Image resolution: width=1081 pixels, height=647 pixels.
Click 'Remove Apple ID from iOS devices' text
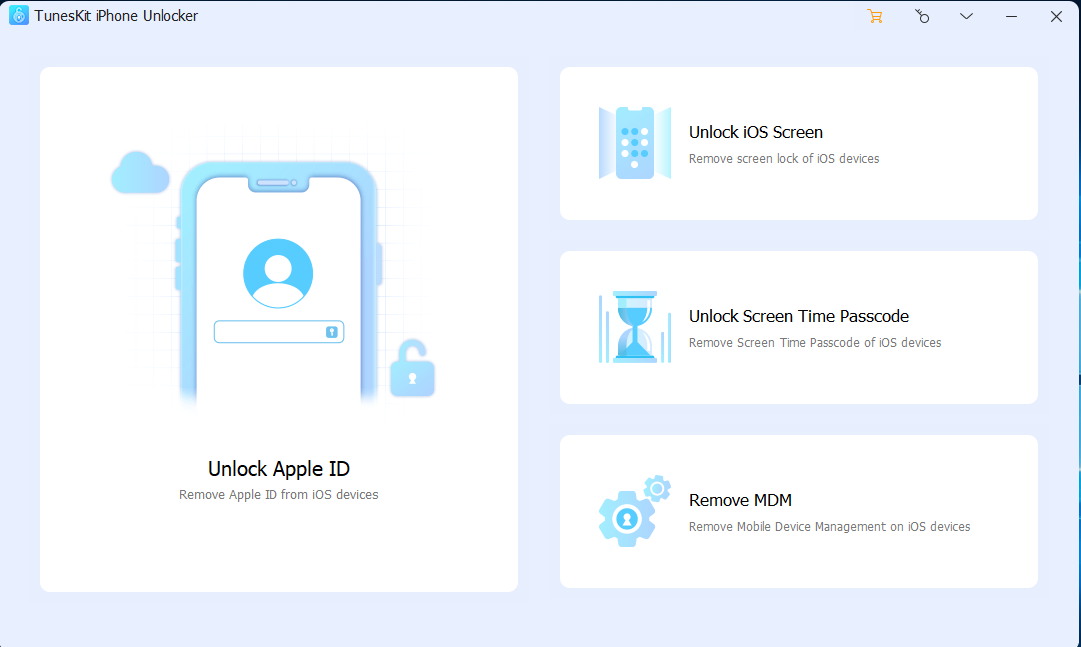click(279, 495)
